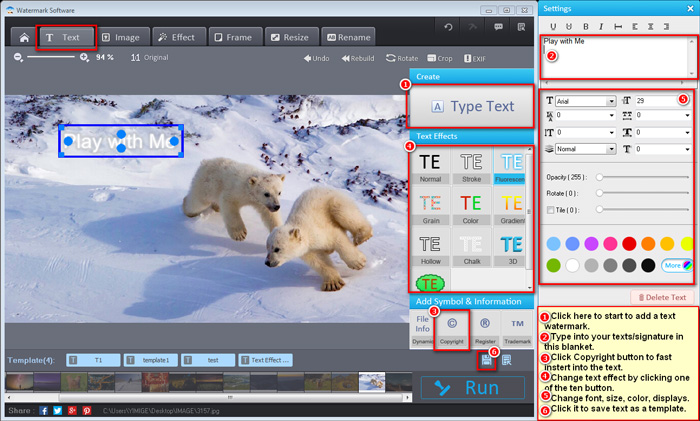Toggle italic formatting in Settings
Image resolution: width=700 pixels, height=421 pixels.
(602, 26)
